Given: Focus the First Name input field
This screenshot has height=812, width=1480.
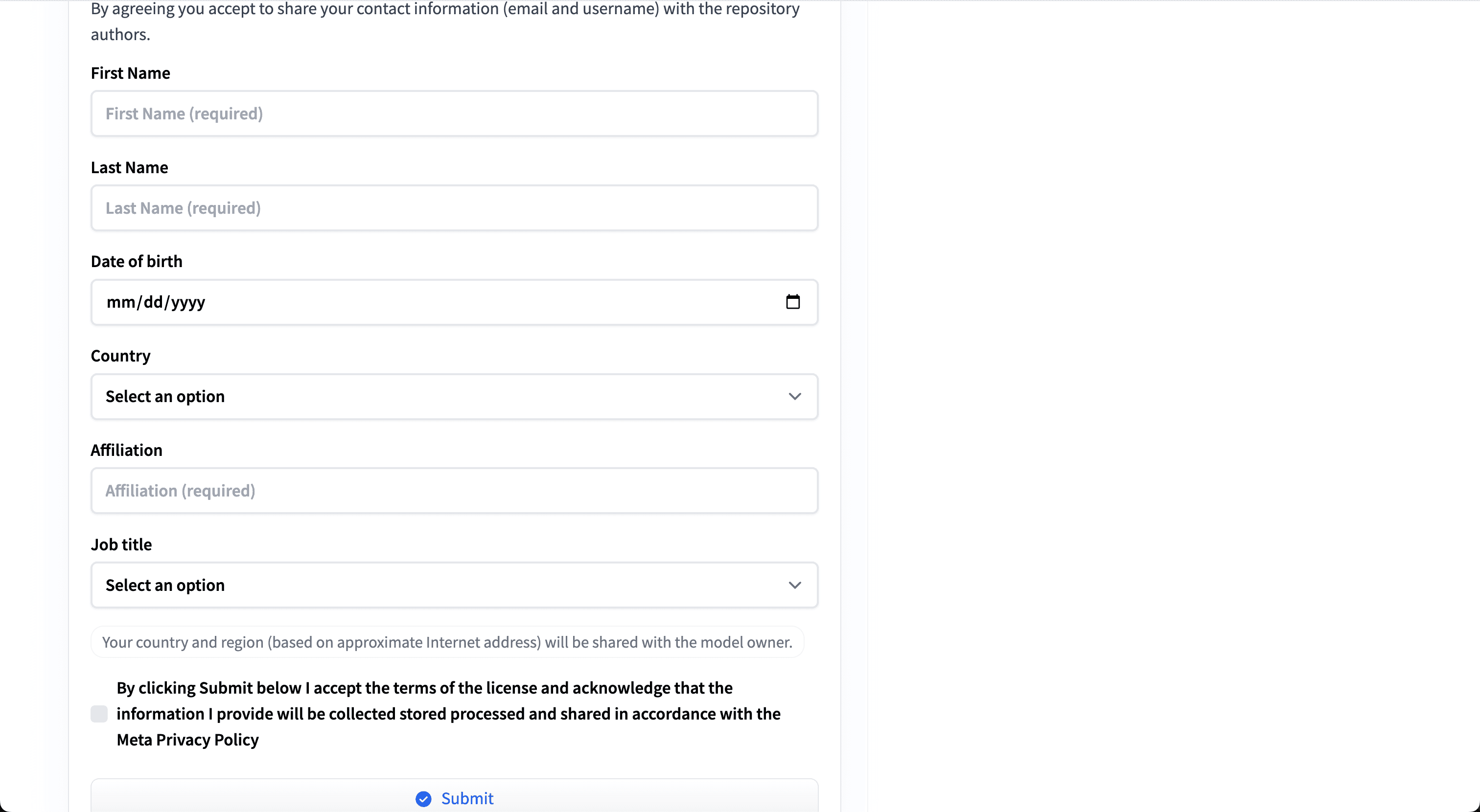Looking at the screenshot, I should (454, 113).
